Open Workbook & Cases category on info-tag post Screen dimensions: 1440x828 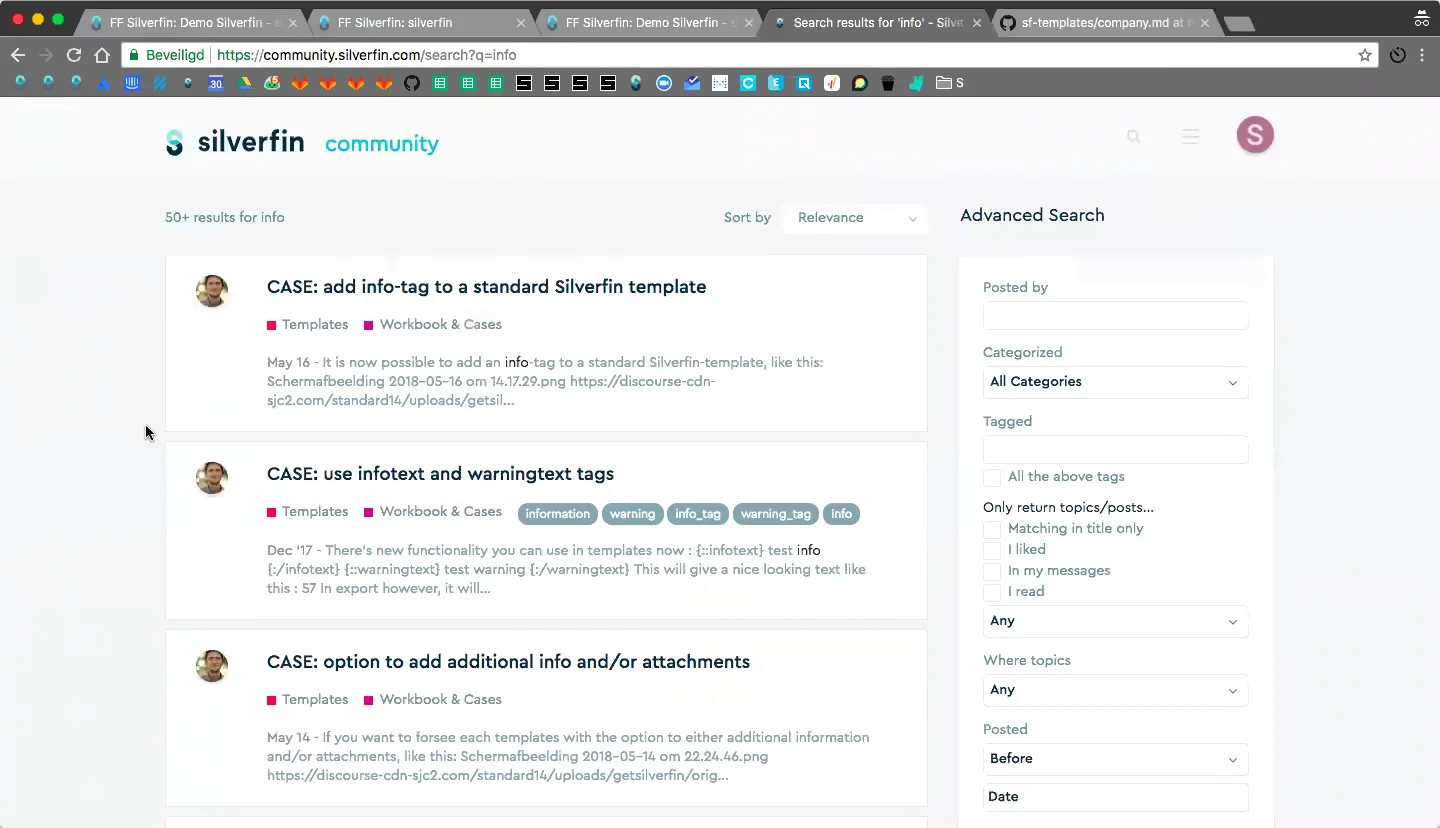tap(433, 325)
